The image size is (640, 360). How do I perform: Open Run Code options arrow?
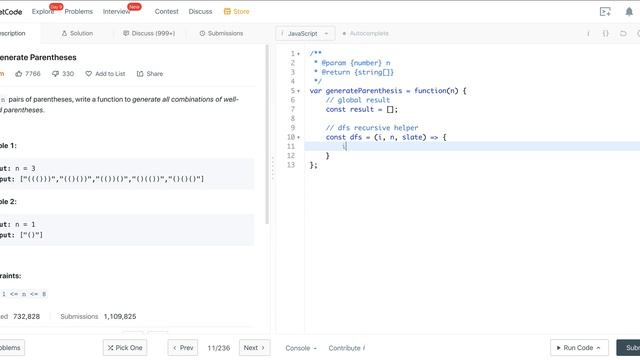pos(598,348)
